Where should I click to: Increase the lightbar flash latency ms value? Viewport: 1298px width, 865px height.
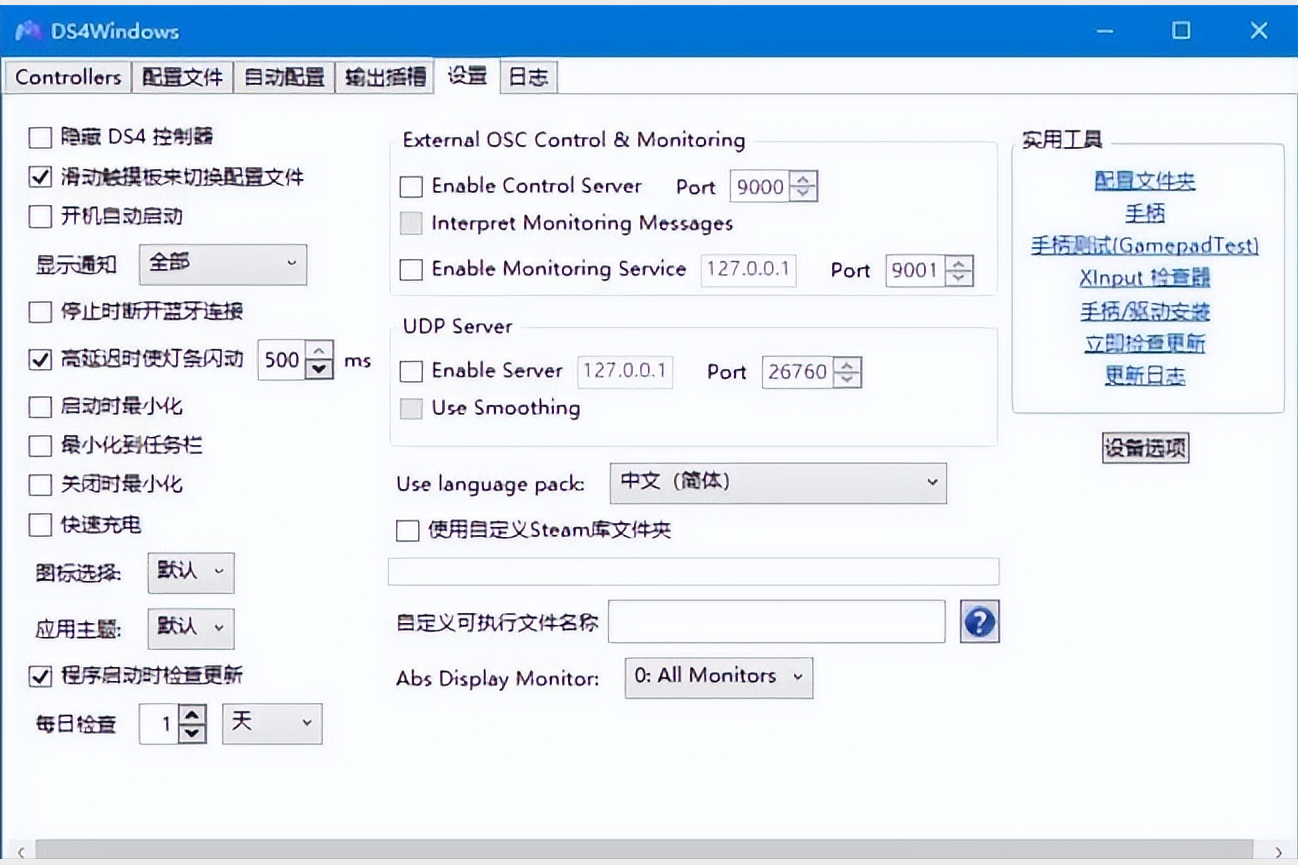click(x=319, y=351)
